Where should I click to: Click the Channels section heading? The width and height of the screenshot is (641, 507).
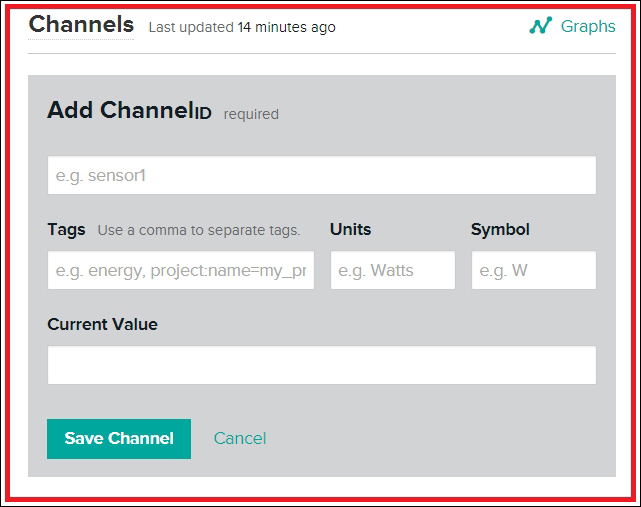pyautogui.click(x=81, y=25)
